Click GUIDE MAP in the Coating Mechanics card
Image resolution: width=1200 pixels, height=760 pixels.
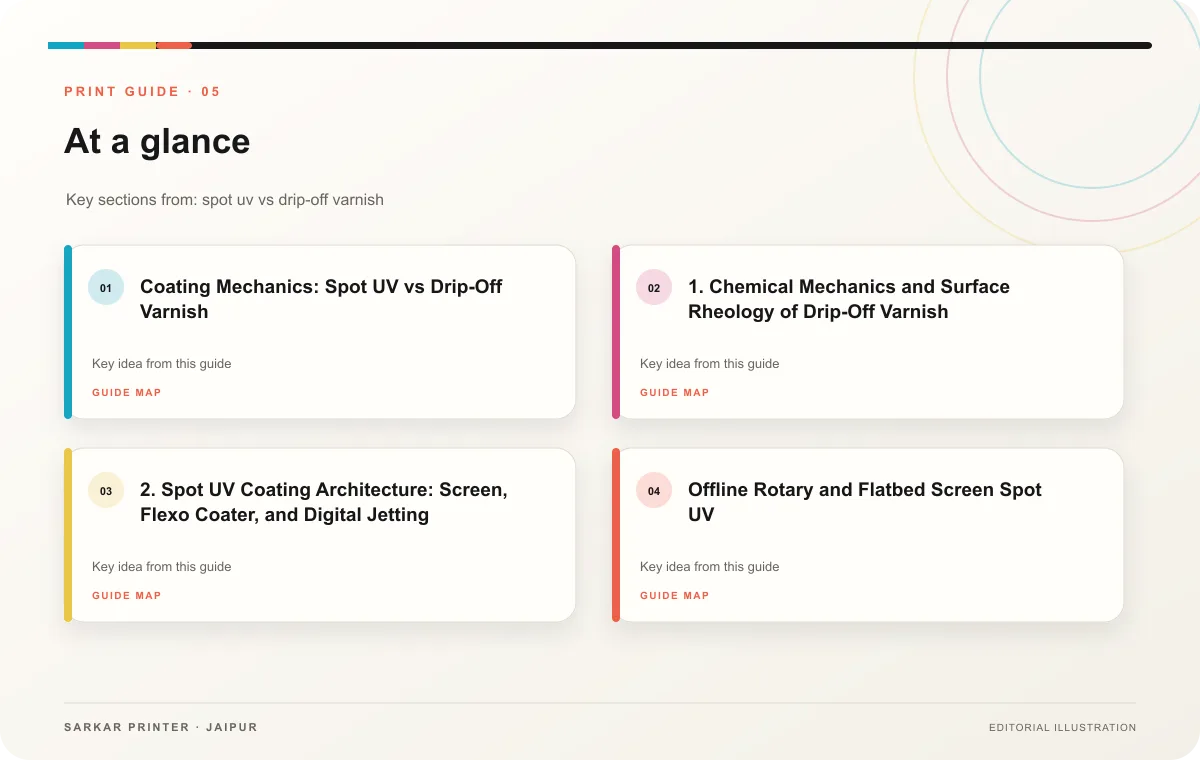127,393
